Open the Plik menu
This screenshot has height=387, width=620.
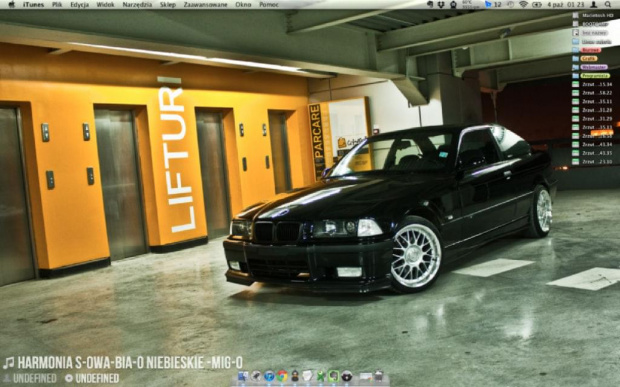point(57,5)
